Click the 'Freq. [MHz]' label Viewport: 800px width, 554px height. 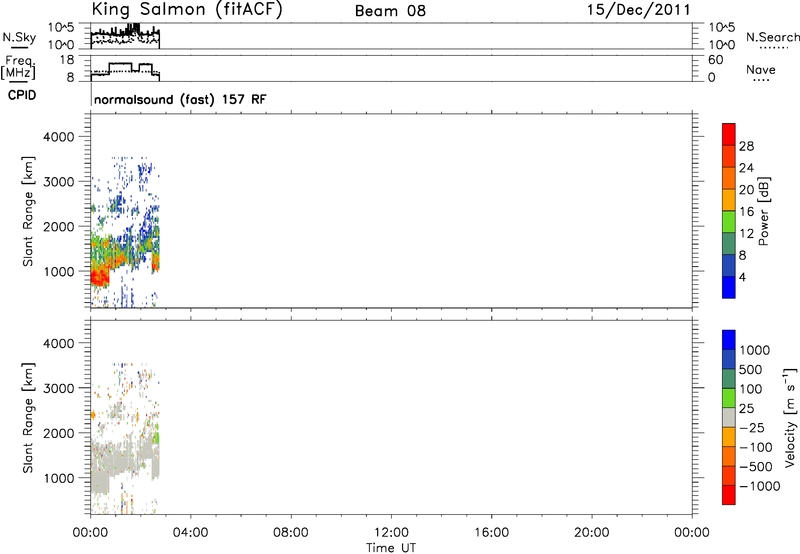18,67
